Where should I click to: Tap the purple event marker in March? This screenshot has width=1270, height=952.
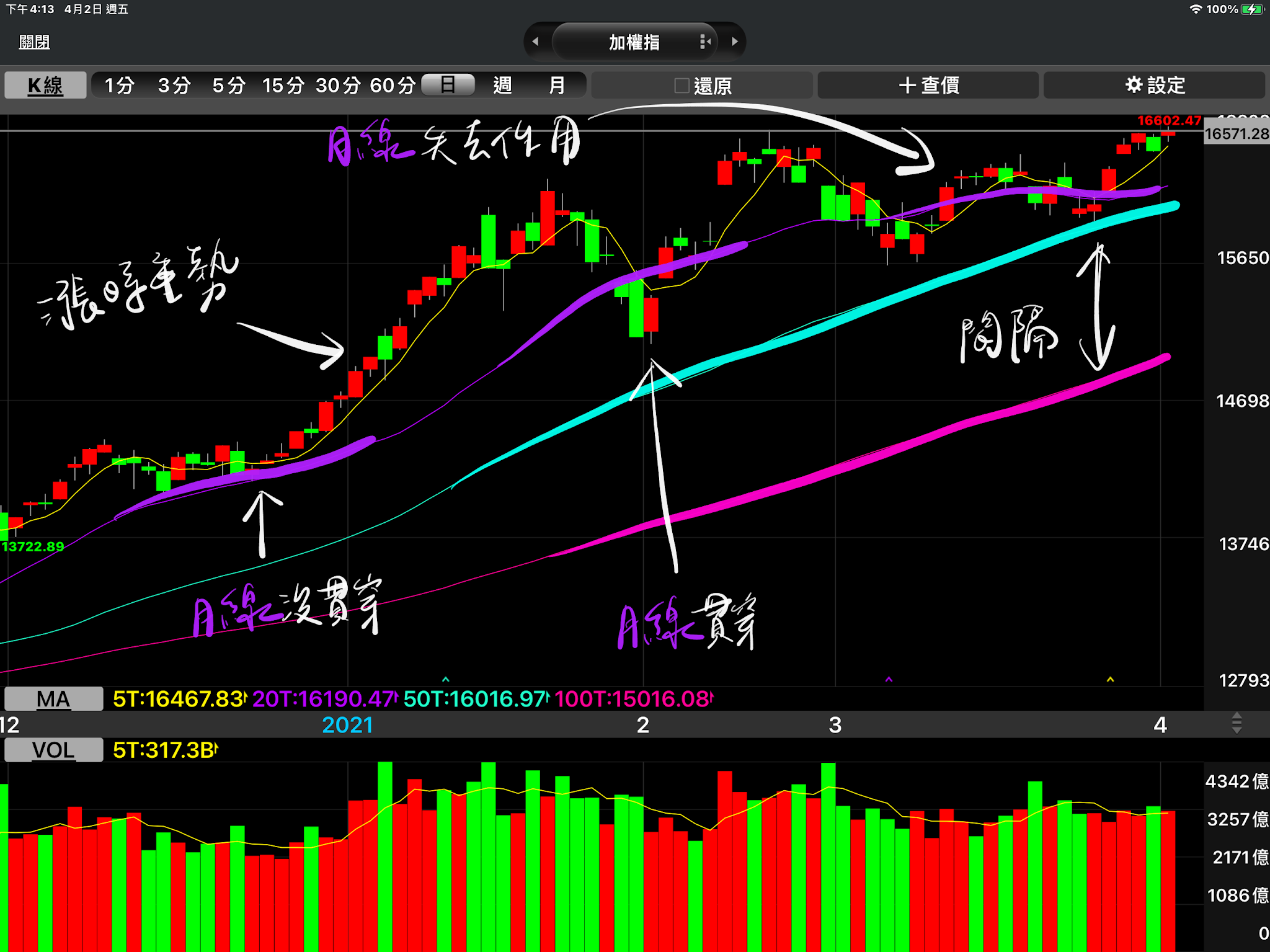point(889,680)
